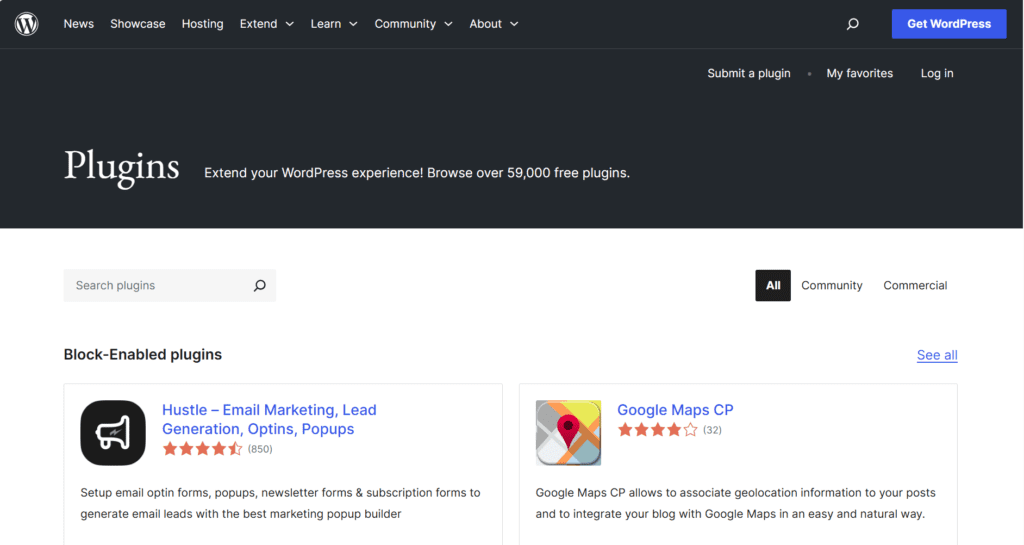
Task: Click the Get WordPress button
Action: tap(949, 24)
